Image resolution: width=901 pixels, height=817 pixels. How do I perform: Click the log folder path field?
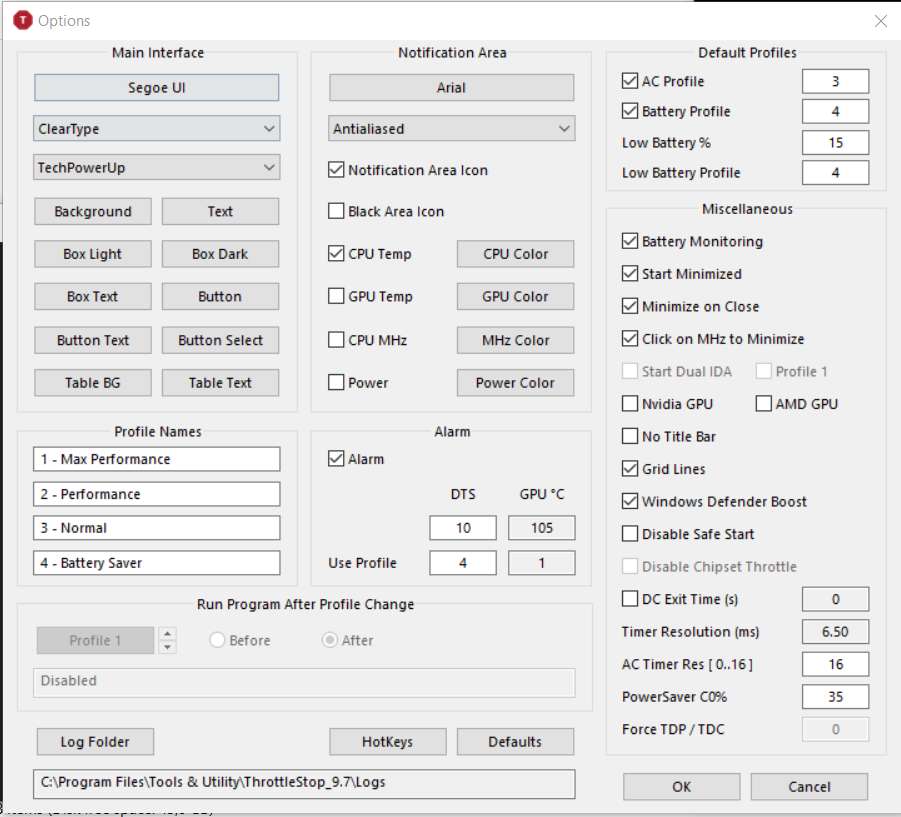(x=304, y=783)
